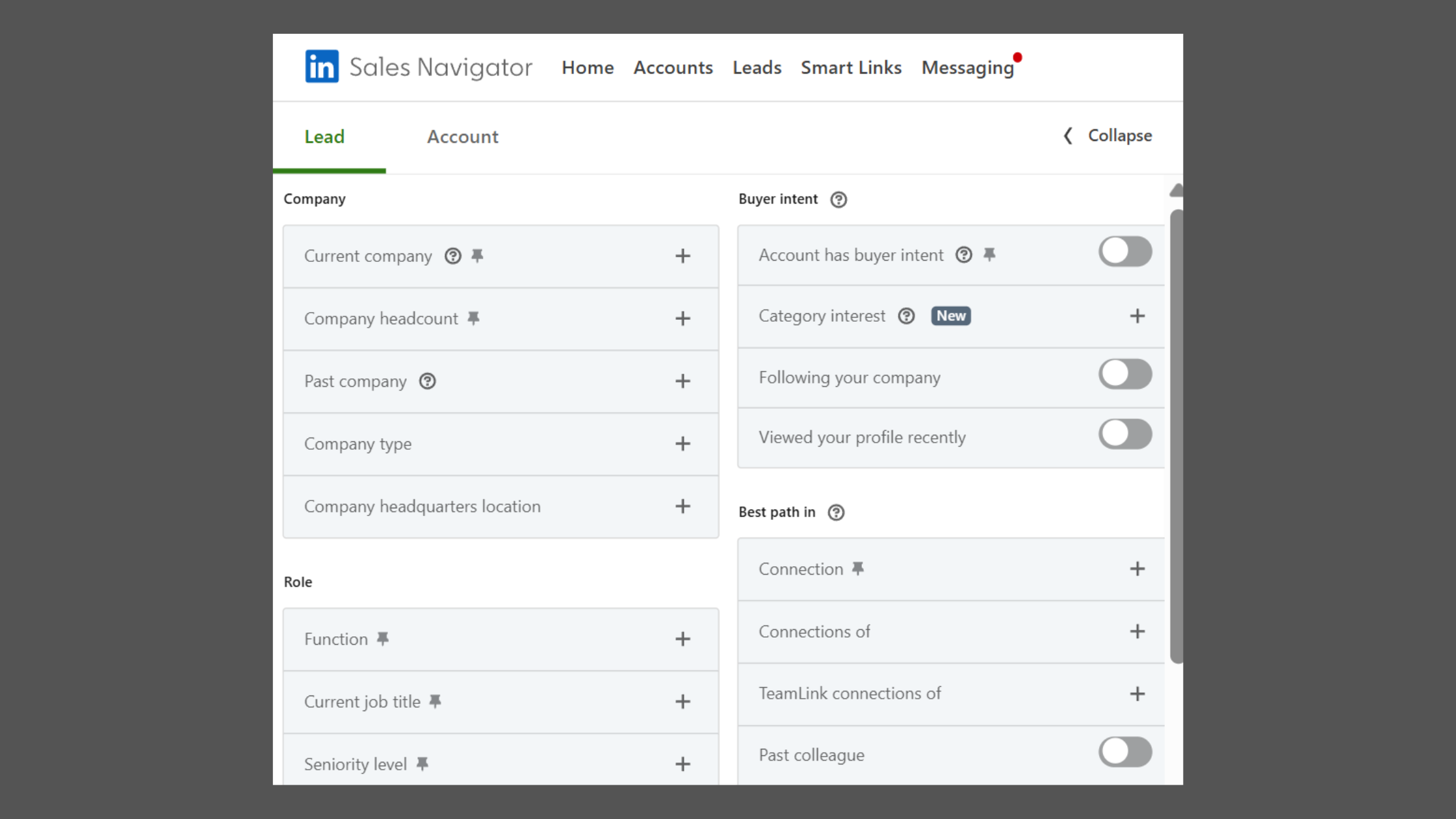
Task: Click help icon beside Category interest
Action: 907,316
